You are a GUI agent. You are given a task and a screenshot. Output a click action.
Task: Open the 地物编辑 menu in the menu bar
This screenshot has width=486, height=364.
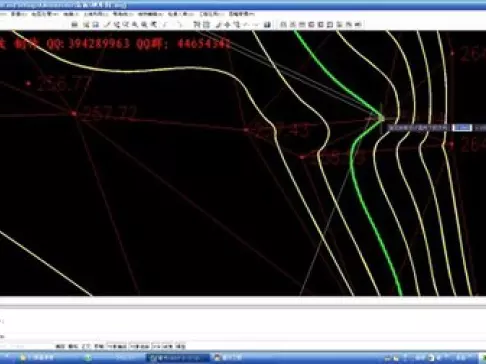click(150, 14)
